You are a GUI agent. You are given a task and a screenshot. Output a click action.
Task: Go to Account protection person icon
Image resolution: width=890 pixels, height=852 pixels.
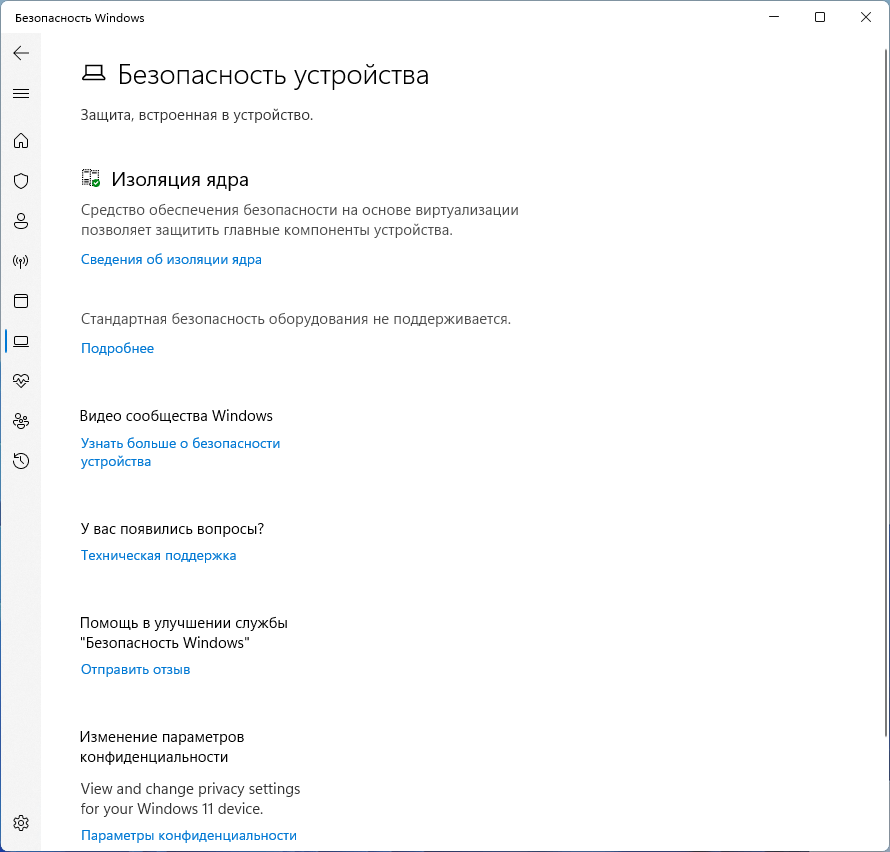(x=21, y=221)
